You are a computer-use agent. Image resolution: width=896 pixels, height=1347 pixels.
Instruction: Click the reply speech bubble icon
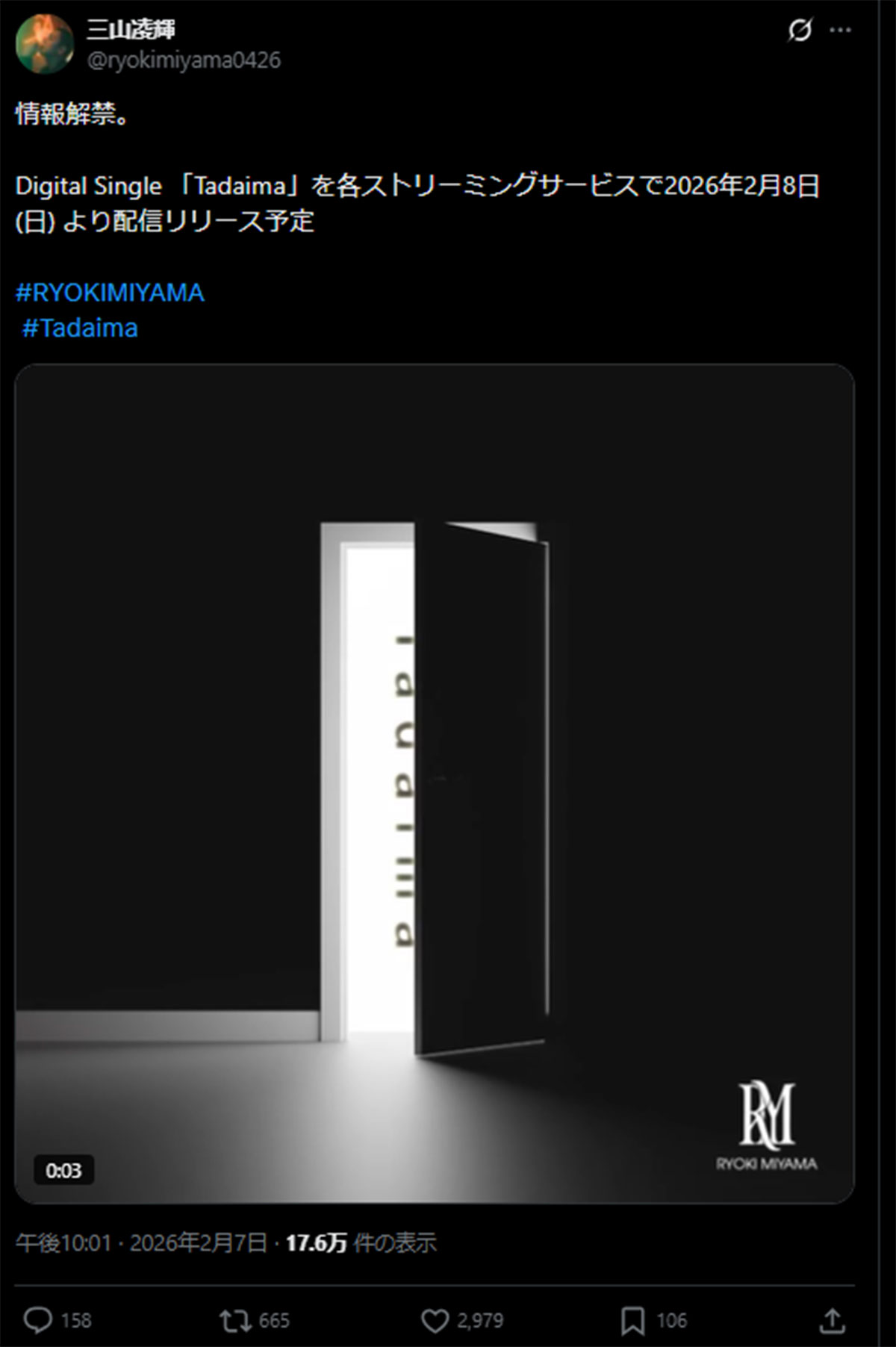pyautogui.click(x=38, y=1320)
